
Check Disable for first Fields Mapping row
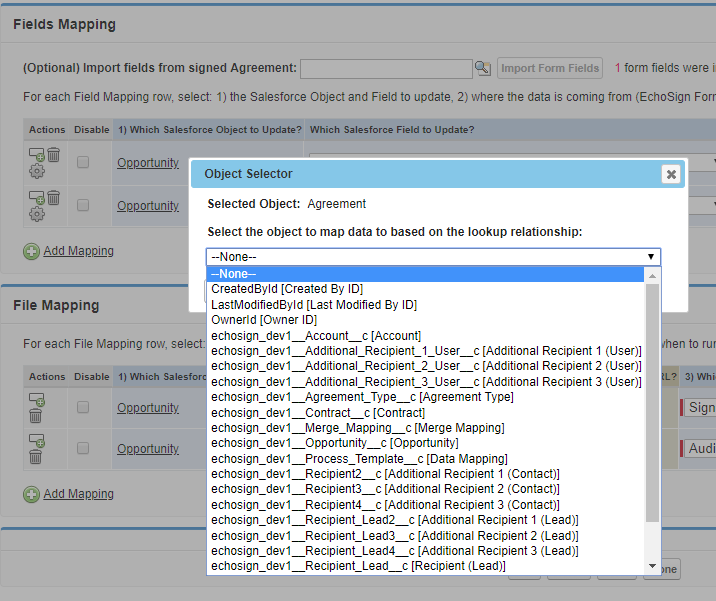click(83, 162)
